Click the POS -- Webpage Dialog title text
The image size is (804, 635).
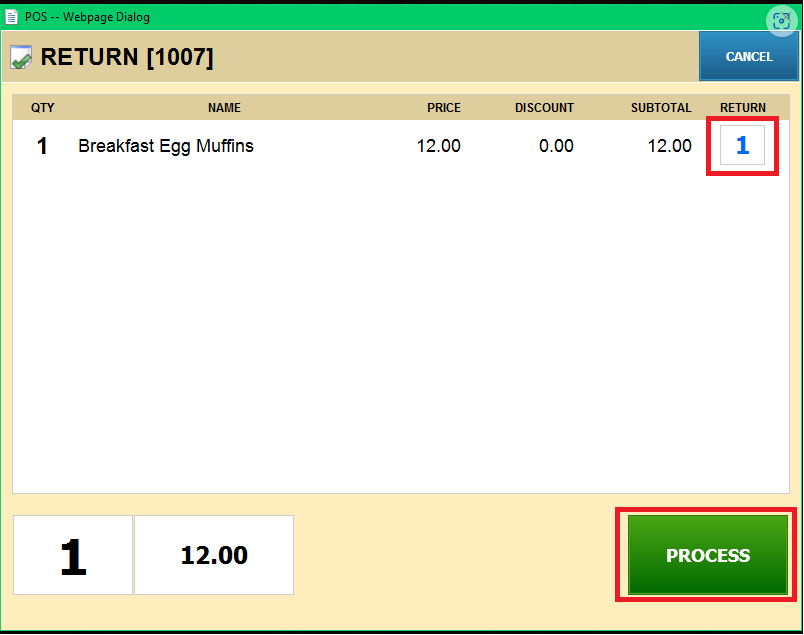click(87, 16)
